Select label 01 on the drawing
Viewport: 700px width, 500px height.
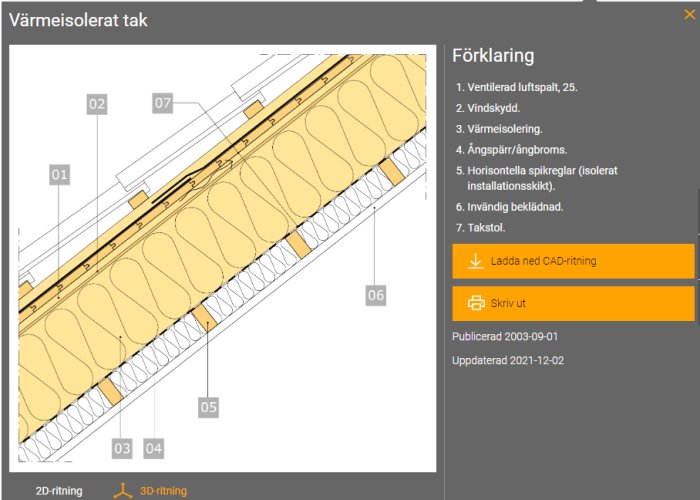click(60, 175)
